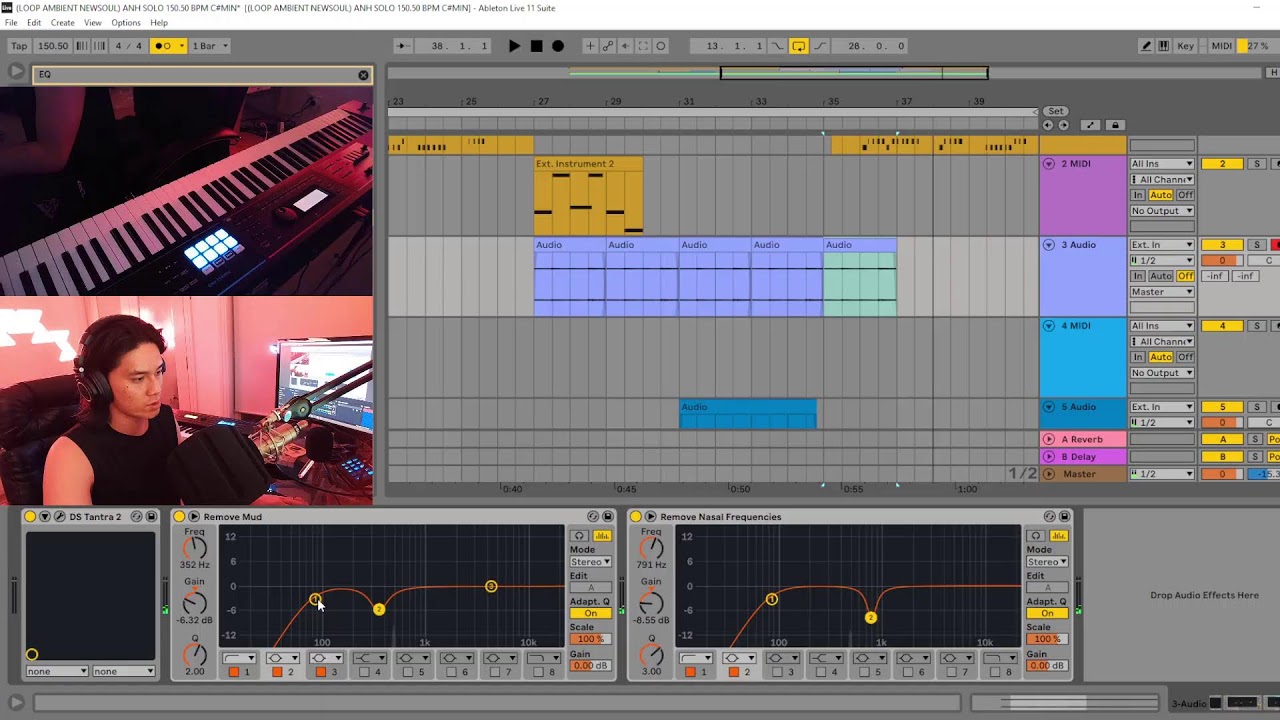Enable Remove Mud filter band 5
The height and width of the screenshot is (720, 1280).
point(408,672)
